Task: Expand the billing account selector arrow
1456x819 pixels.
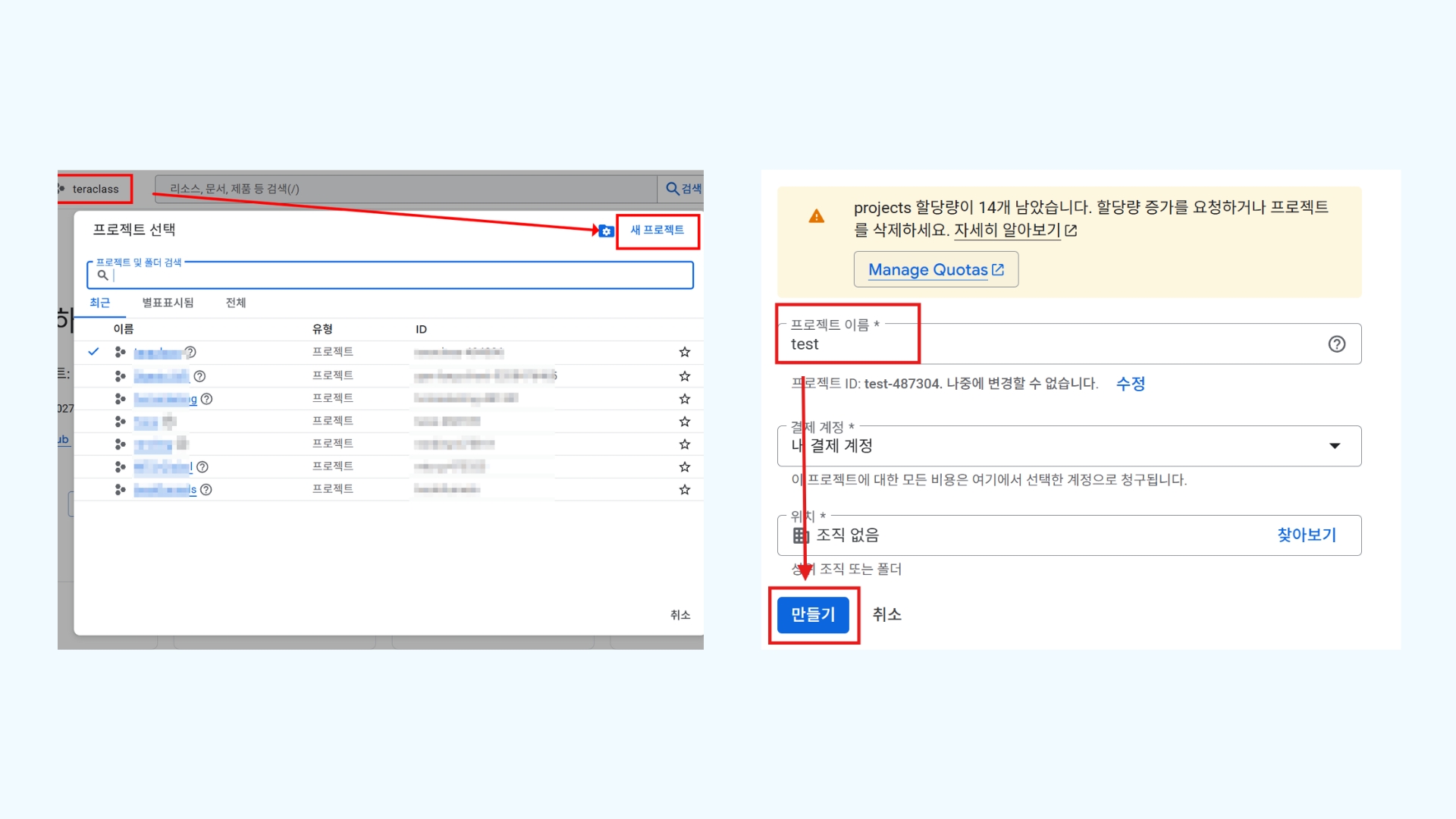Action: pos(1335,446)
